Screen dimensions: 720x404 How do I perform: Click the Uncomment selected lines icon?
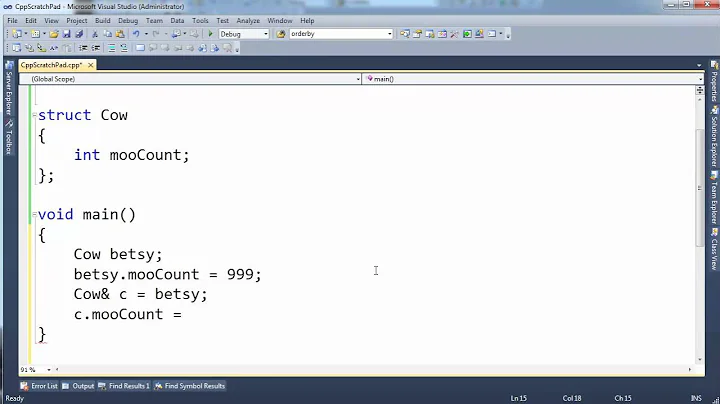[x=124, y=48]
